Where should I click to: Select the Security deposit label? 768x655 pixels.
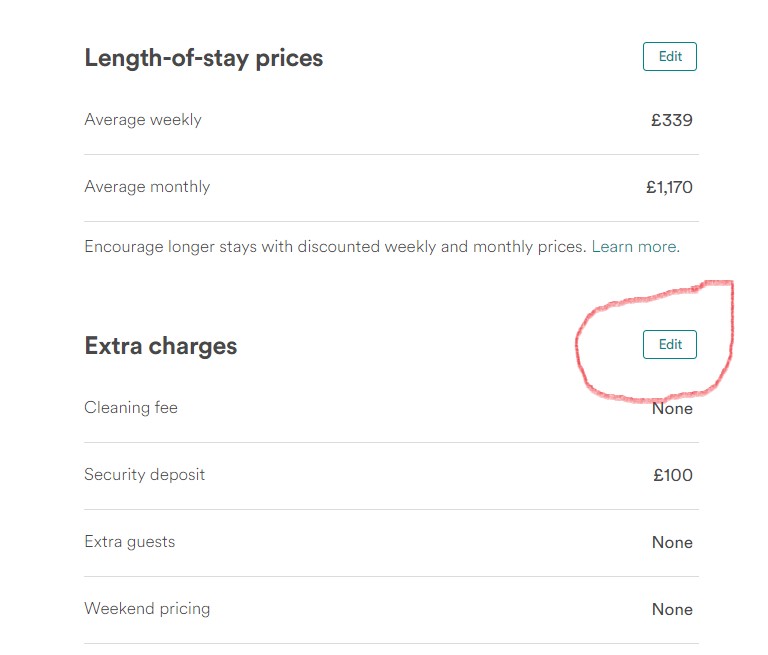coord(144,475)
